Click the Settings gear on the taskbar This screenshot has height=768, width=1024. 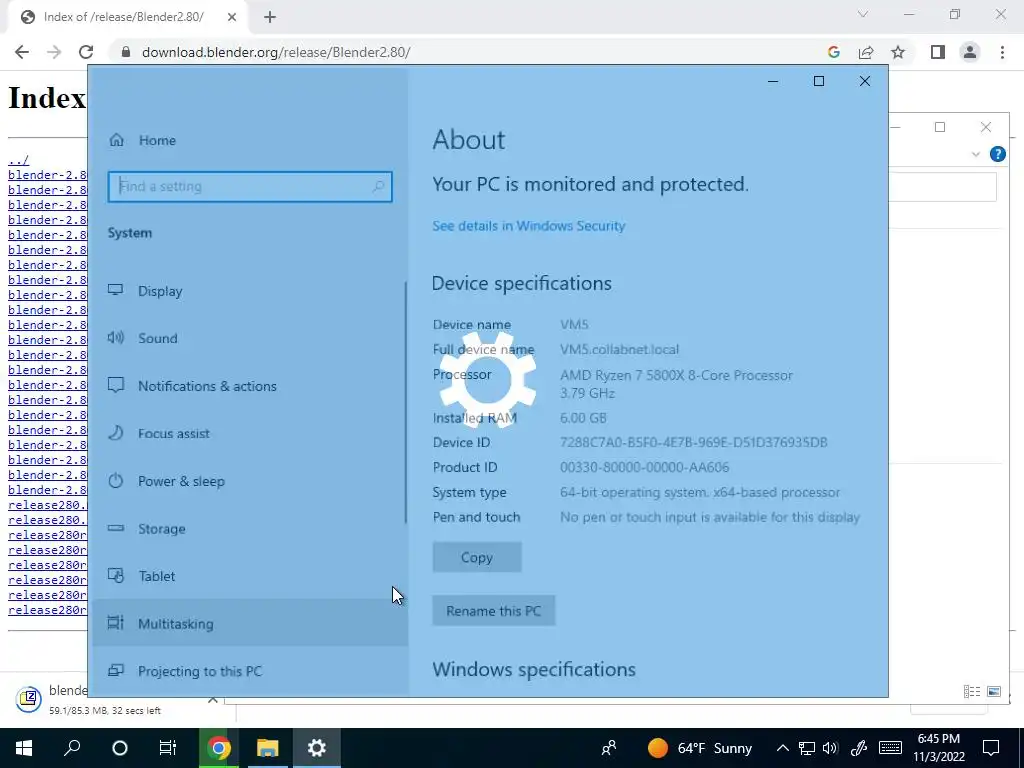point(317,748)
